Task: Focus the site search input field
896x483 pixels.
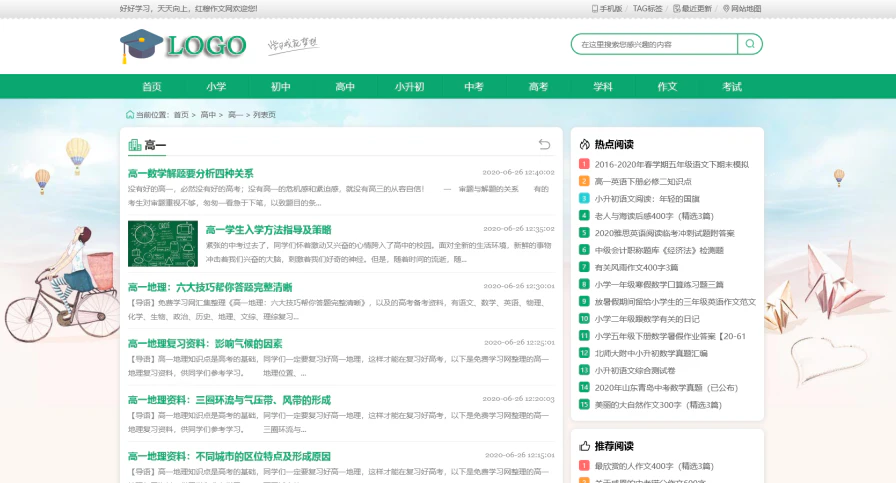Action: 654,44
